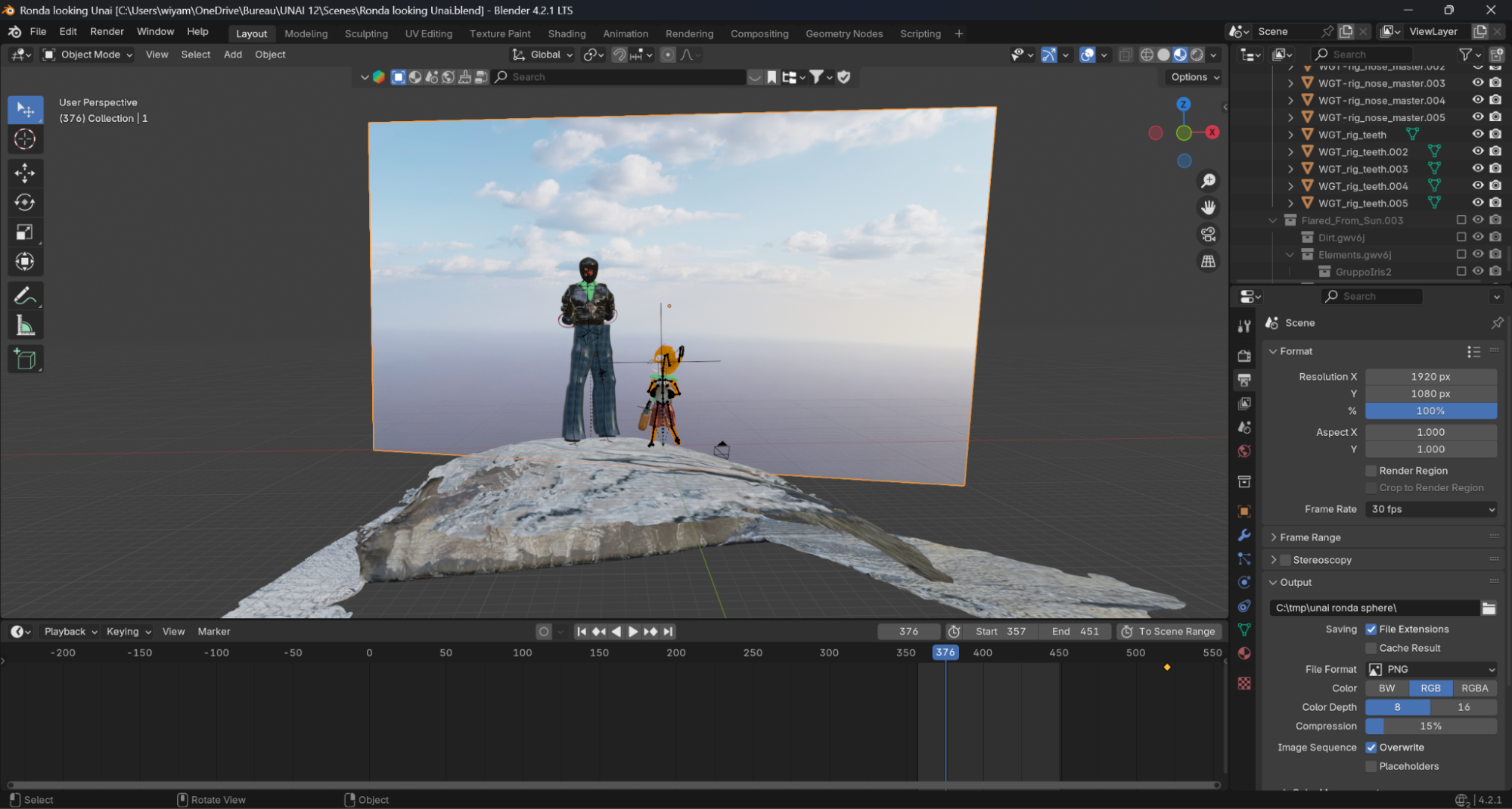Open the Frame Rate dropdown
Screen dimensions: 1512x809
1430,509
